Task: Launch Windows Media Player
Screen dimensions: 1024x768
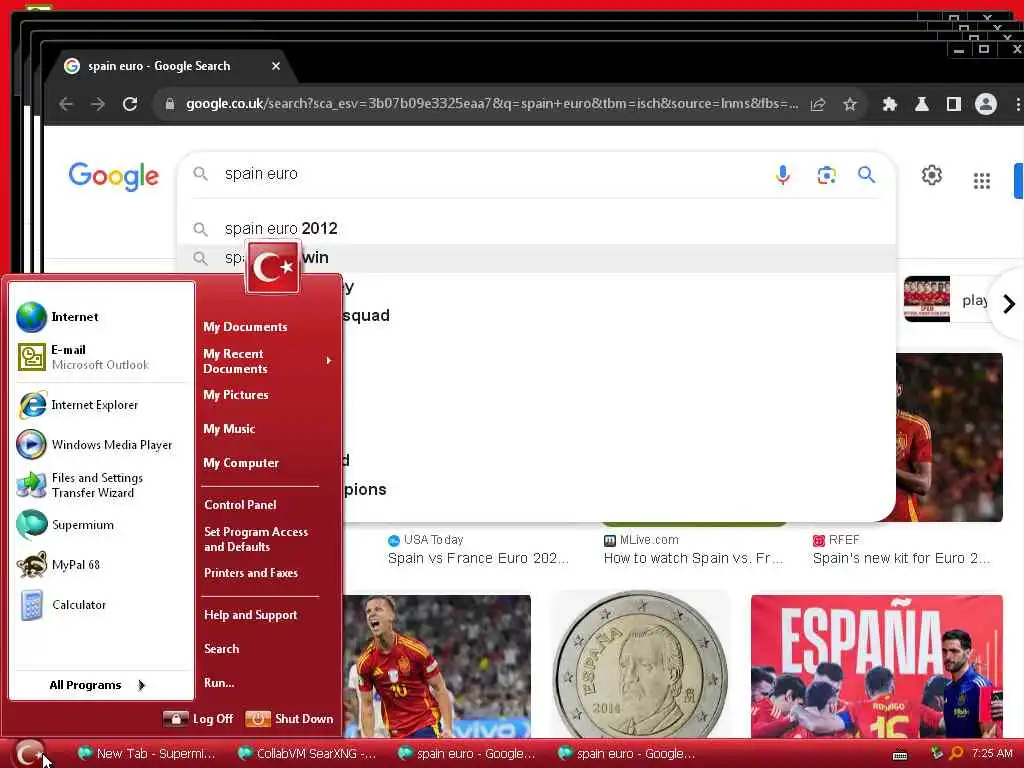Action: [x=101, y=445]
